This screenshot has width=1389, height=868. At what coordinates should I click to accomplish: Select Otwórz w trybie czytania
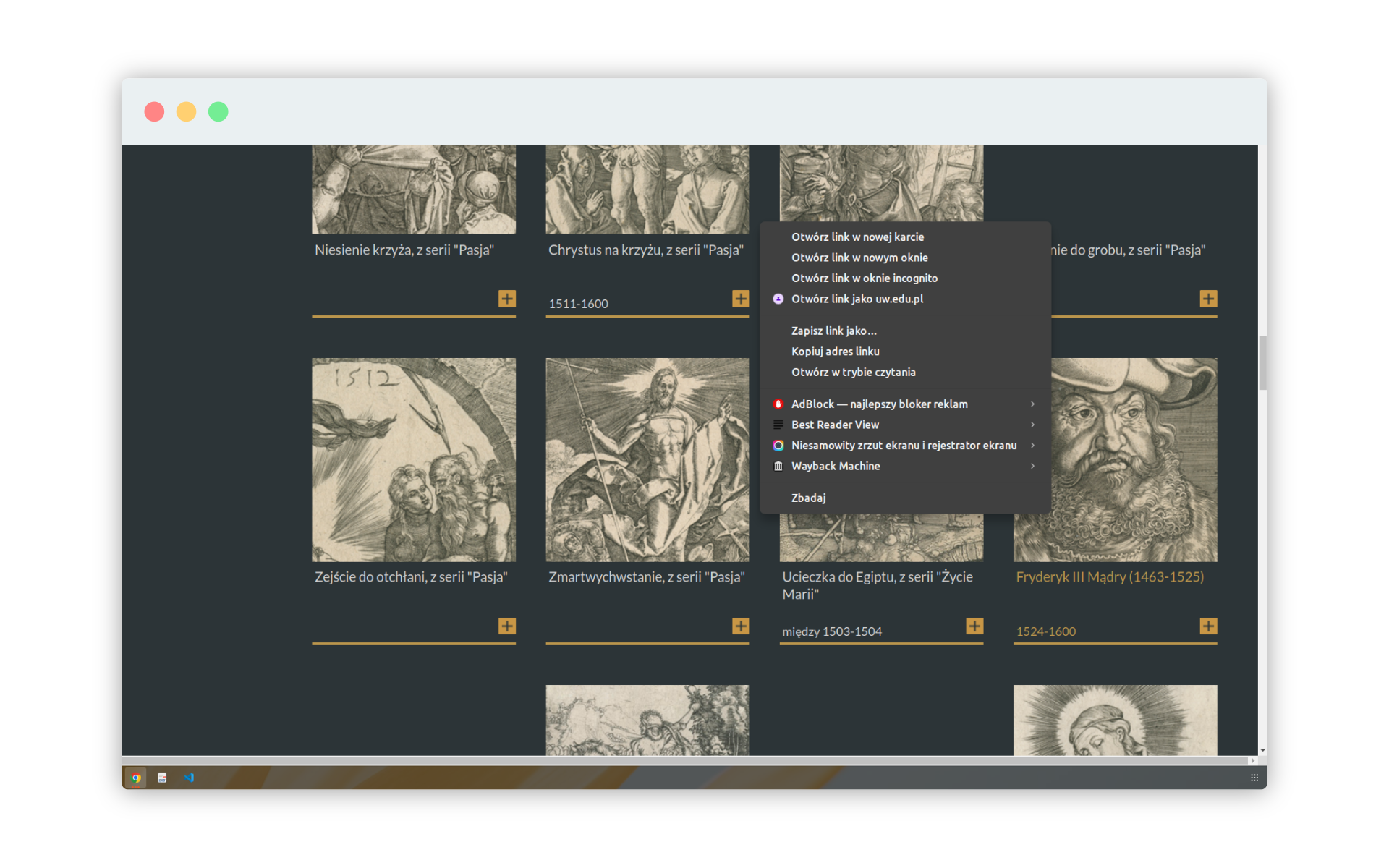pos(905,373)
